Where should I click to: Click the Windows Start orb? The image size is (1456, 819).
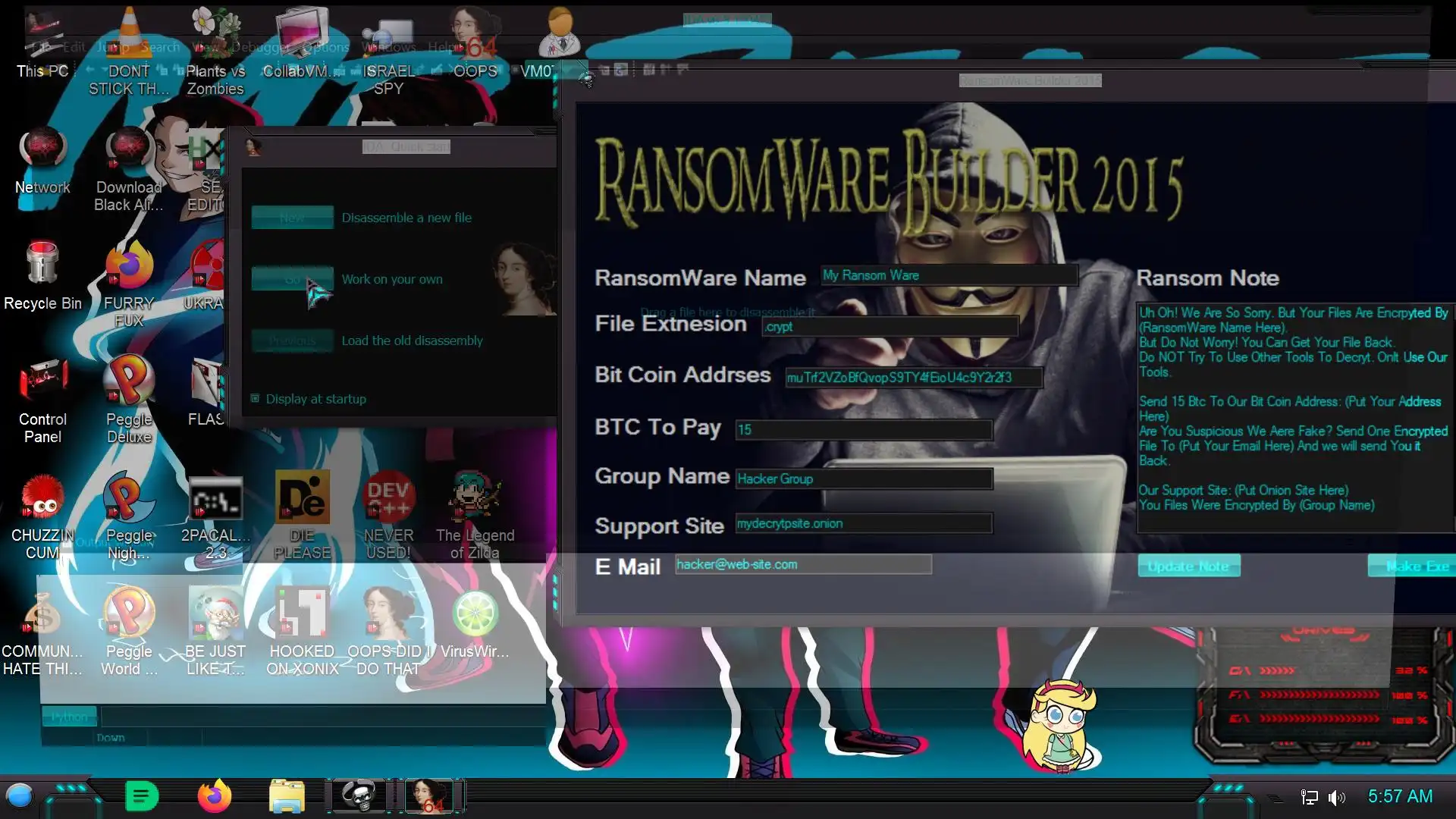coord(20,795)
